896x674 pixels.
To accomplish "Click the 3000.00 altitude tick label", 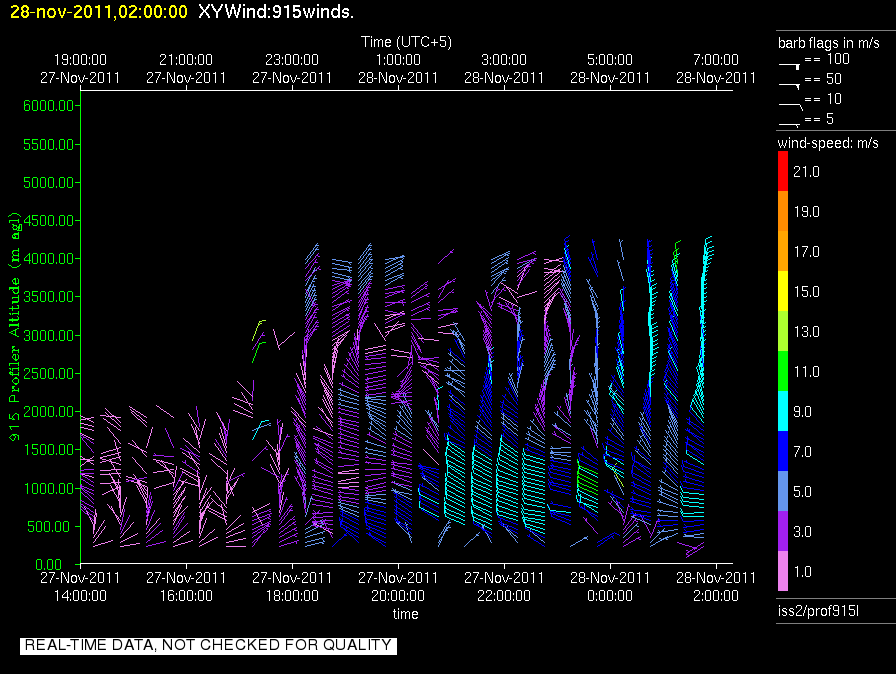I will 49,335.
